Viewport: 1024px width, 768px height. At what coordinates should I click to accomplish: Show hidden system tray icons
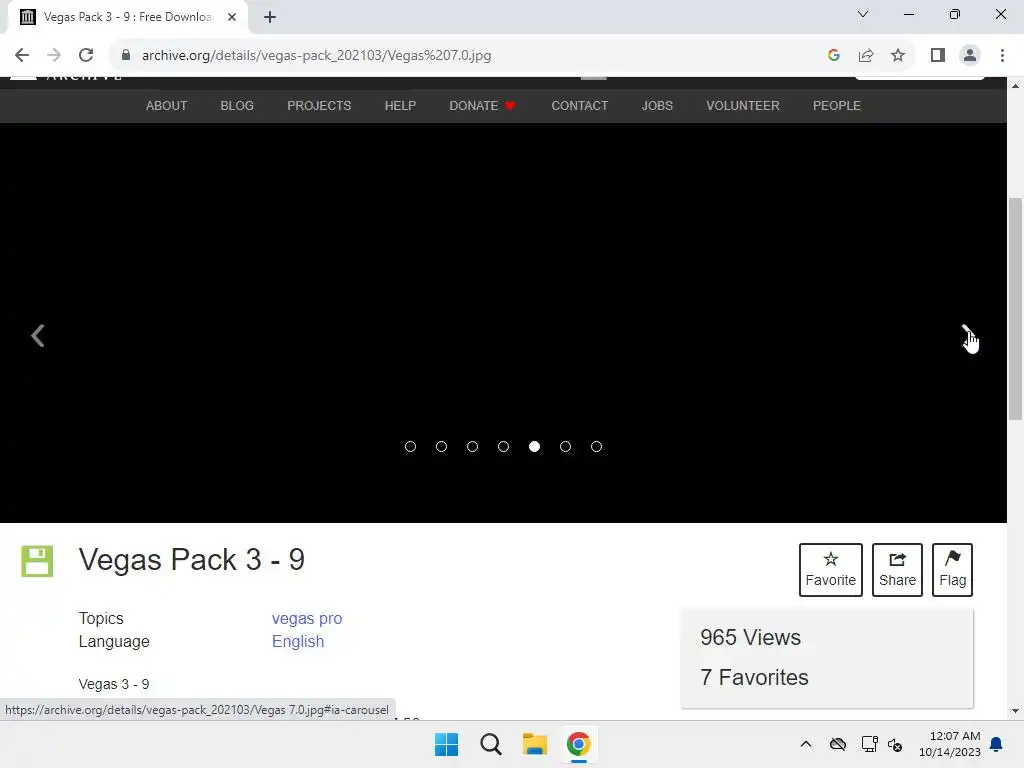[x=806, y=744]
